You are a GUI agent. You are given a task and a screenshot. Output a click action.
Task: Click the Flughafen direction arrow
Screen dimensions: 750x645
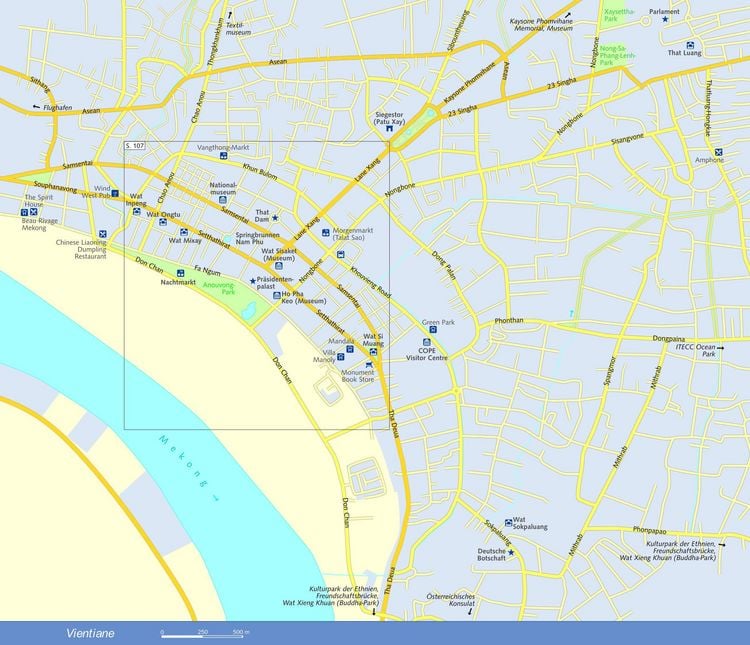tap(36, 107)
